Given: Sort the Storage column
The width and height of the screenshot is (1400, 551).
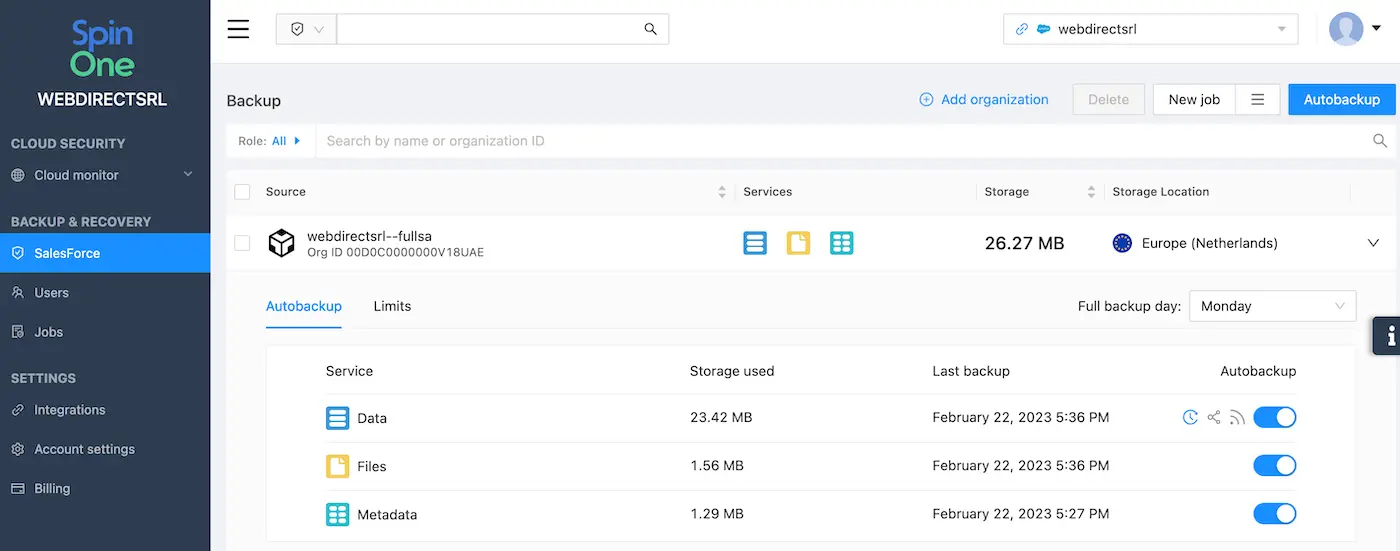Looking at the screenshot, I should [1092, 192].
